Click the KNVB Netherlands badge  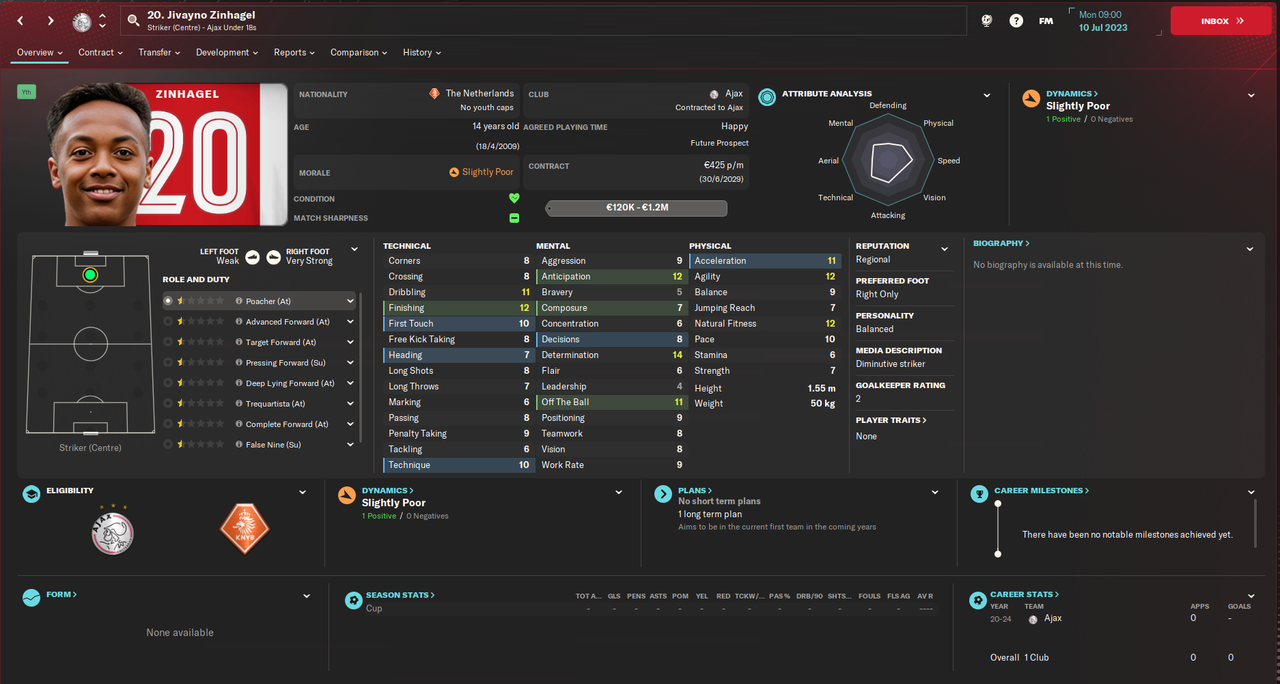(x=245, y=530)
